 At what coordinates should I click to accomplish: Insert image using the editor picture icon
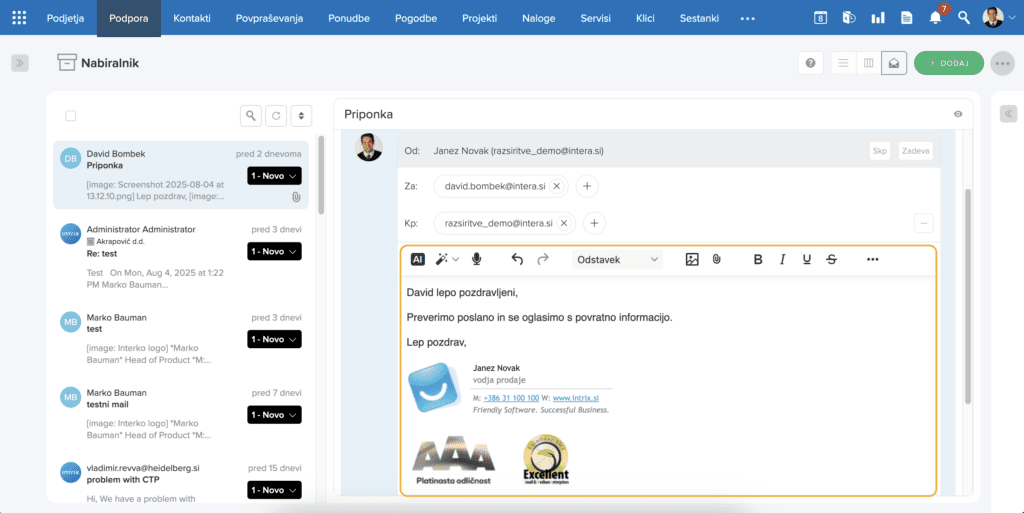click(x=692, y=259)
